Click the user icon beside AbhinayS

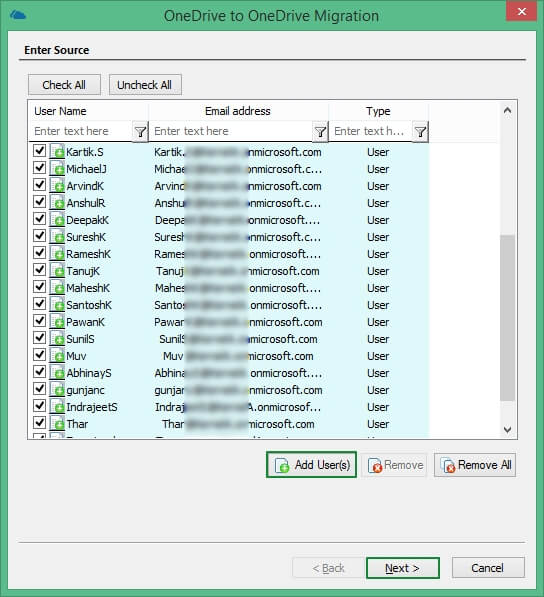click(x=57, y=373)
